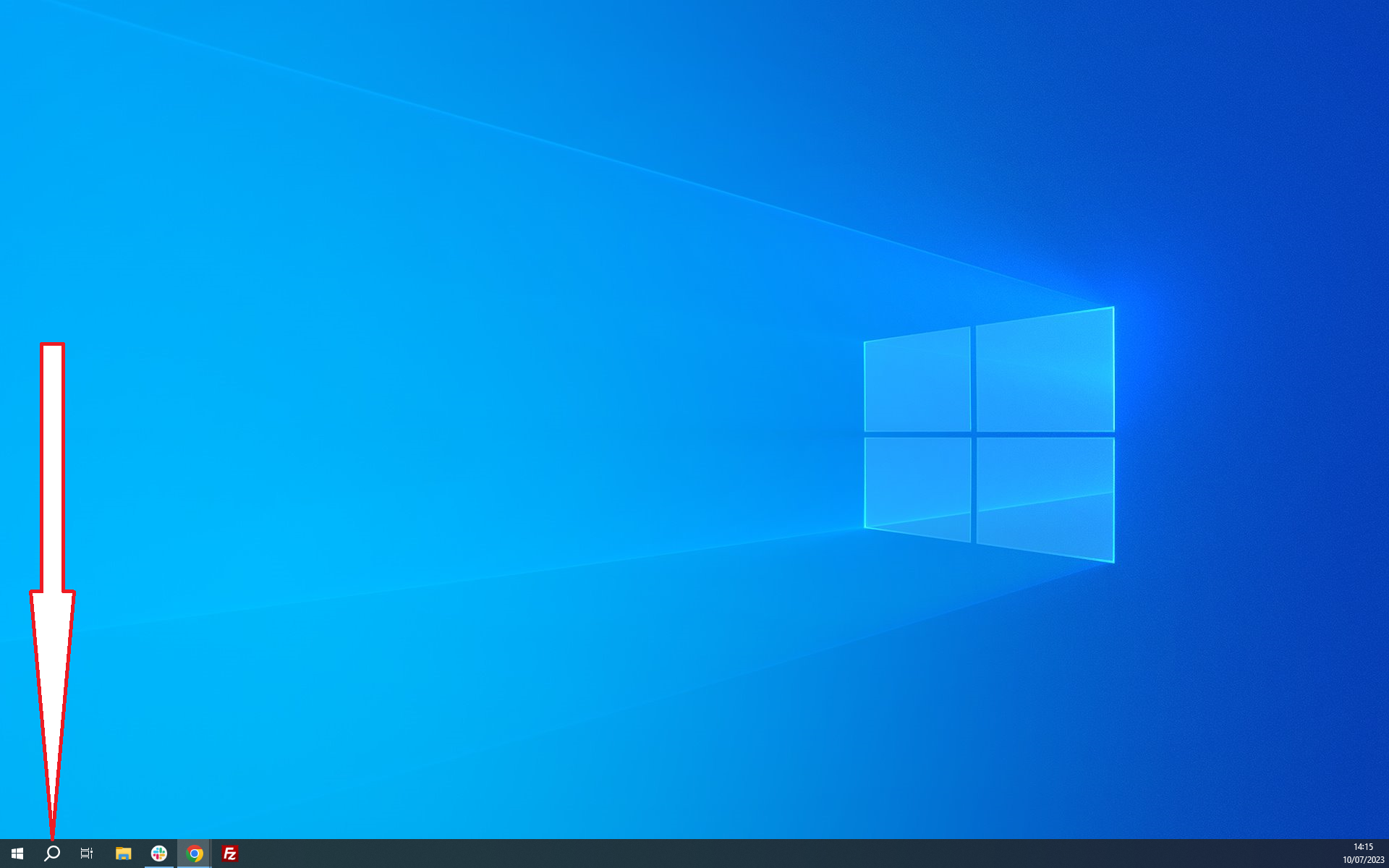1389x868 pixels.
Task: Launch FileZilla from the taskbar
Action: [x=229, y=854]
